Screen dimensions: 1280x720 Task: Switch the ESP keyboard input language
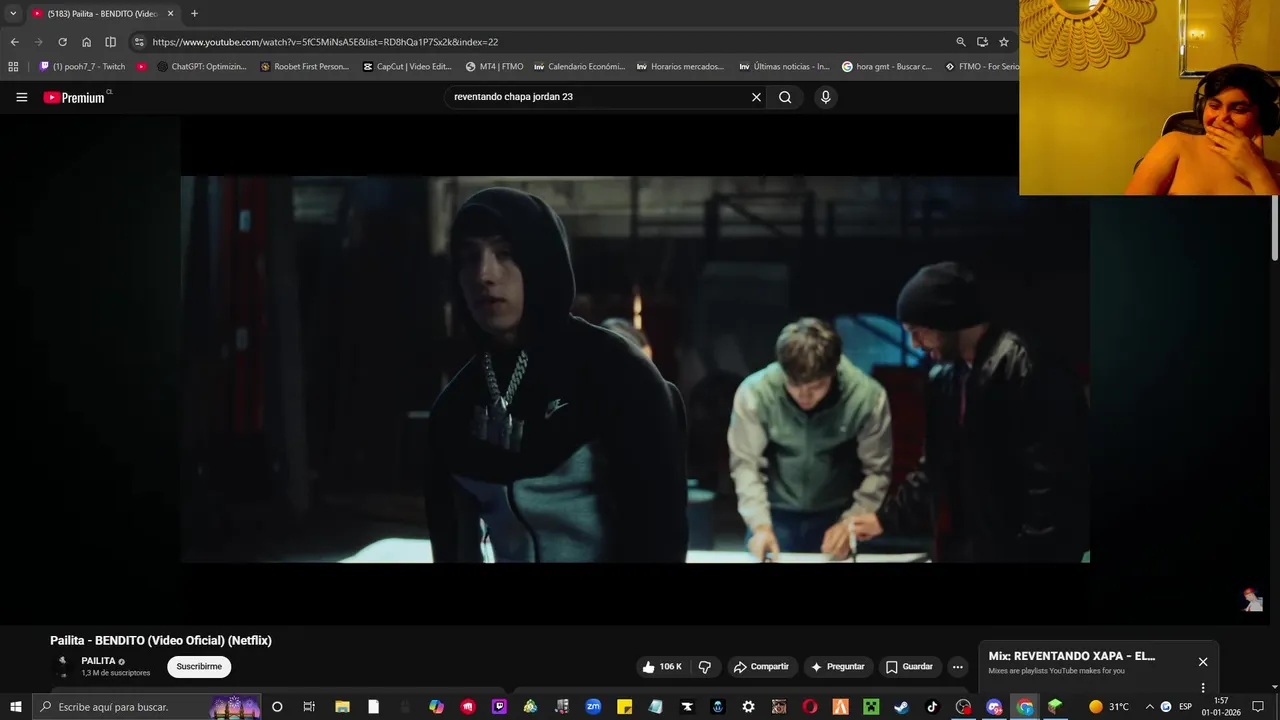click(x=1186, y=707)
